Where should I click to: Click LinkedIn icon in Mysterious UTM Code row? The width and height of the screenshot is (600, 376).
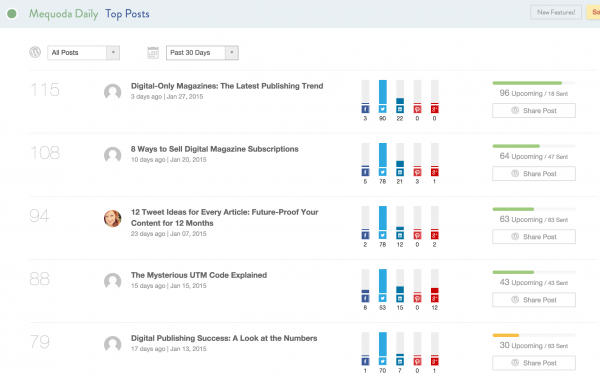point(400,298)
